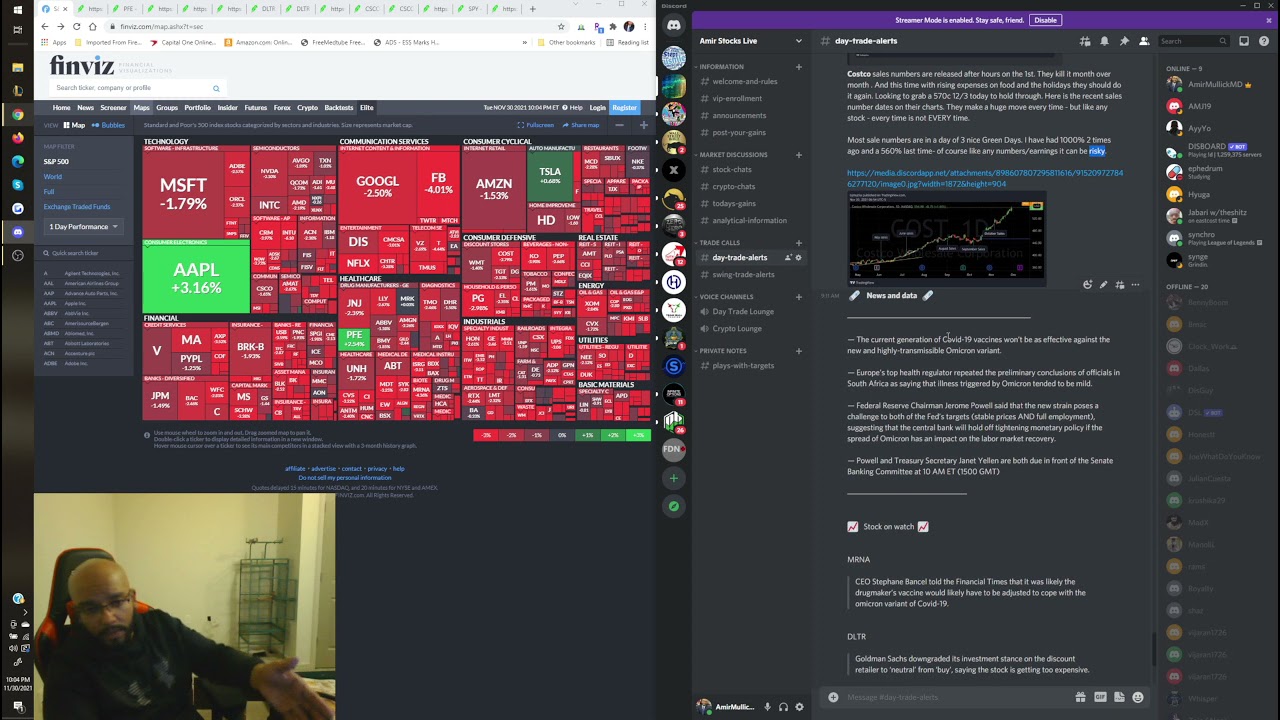Click Share map link
The height and width of the screenshot is (720, 1280).
pos(581,125)
